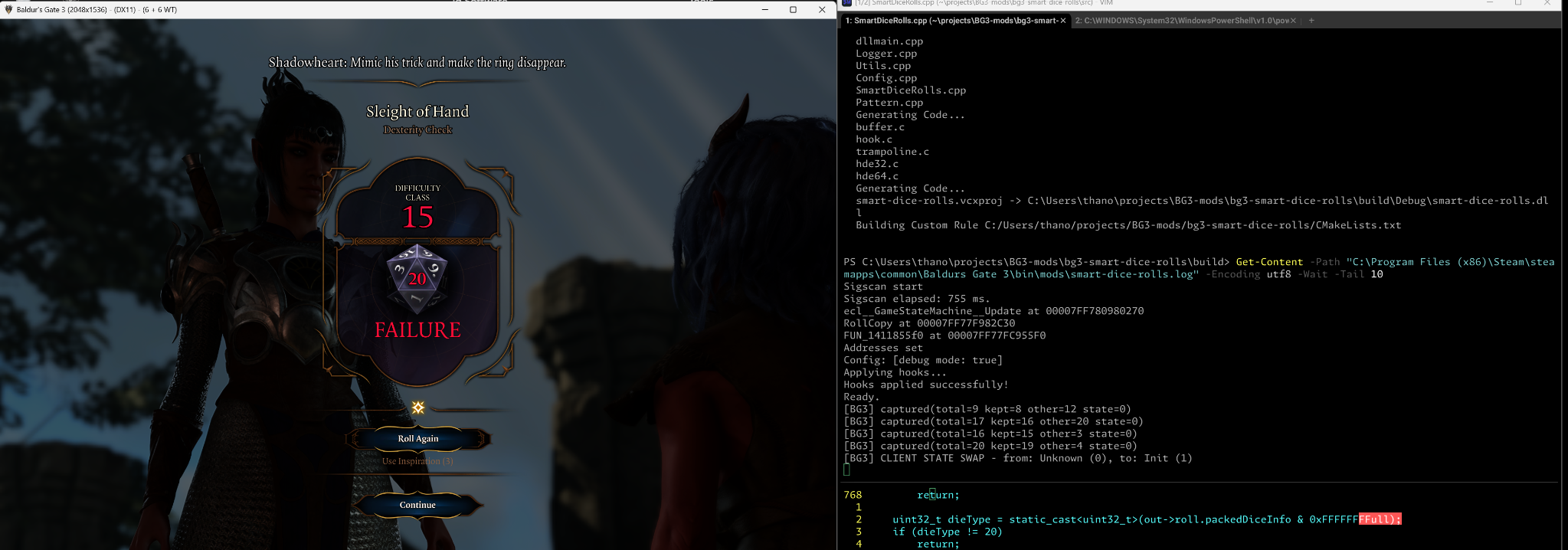Click the 'RollCopy at 00007FF77F982C30' line

tap(929, 323)
